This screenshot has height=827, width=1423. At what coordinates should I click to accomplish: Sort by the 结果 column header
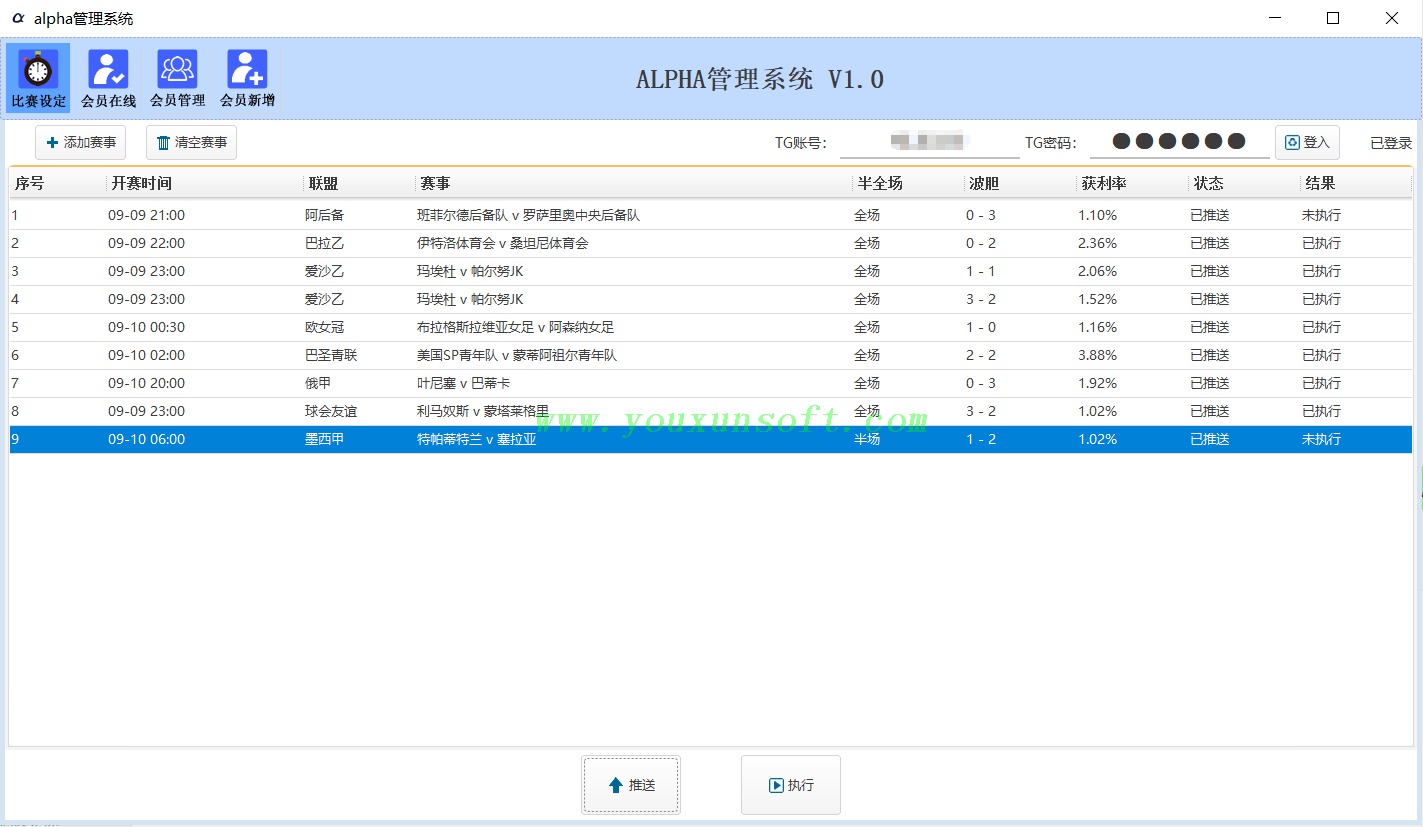pyautogui.click(x=1356, y=183)
